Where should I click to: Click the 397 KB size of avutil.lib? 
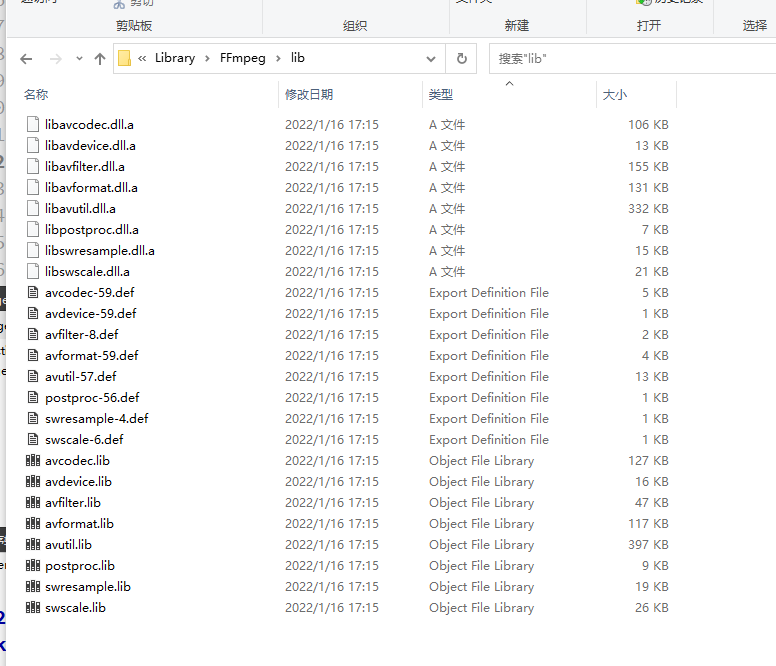click(x=648, y=545)
